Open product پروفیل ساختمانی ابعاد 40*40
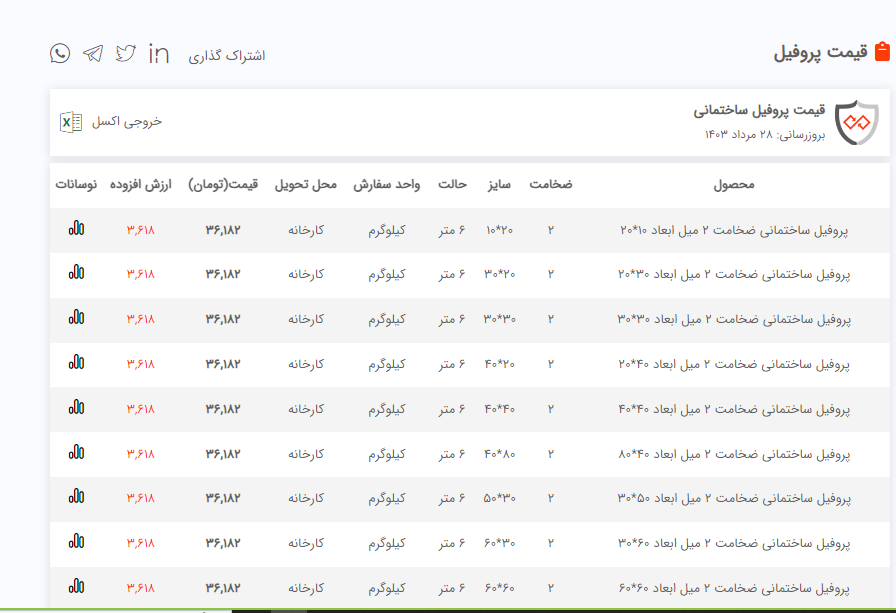Viewport: 896px width, 613px height. 733,409
